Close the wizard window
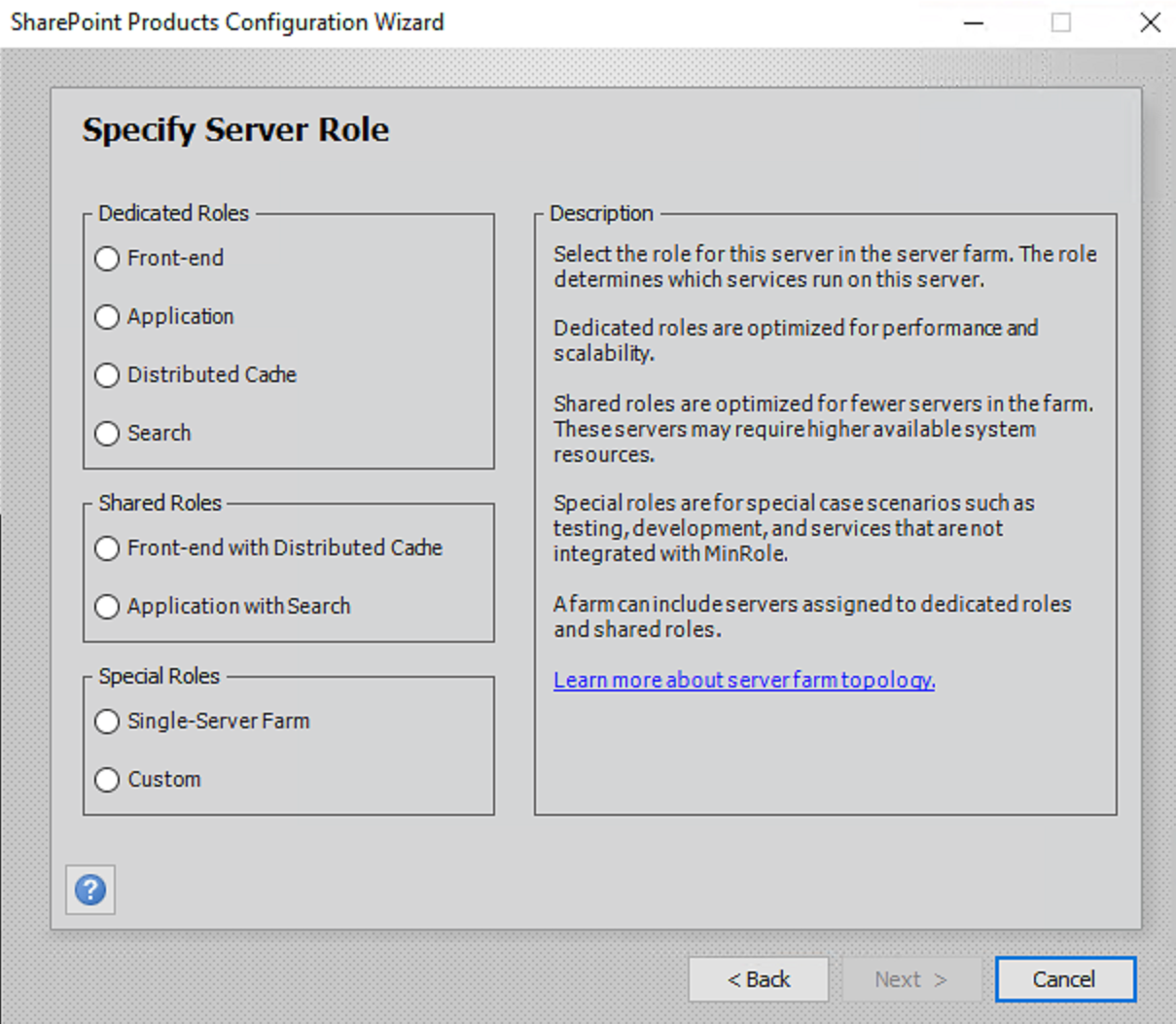The image size is (1176, 1024). (1150, 22)
